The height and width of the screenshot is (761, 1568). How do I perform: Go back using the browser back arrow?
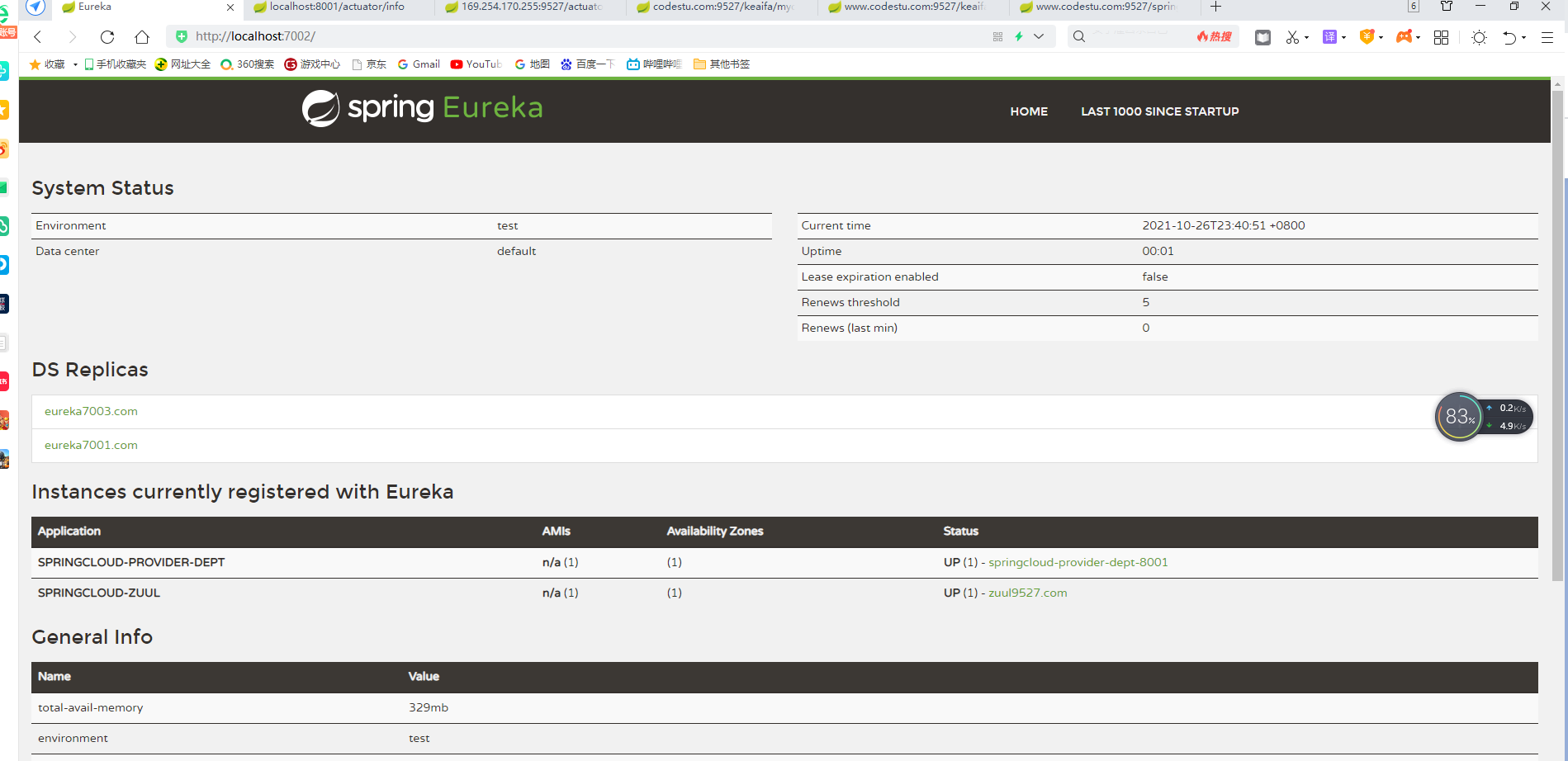pyautogui.click(x=38, y=37)
